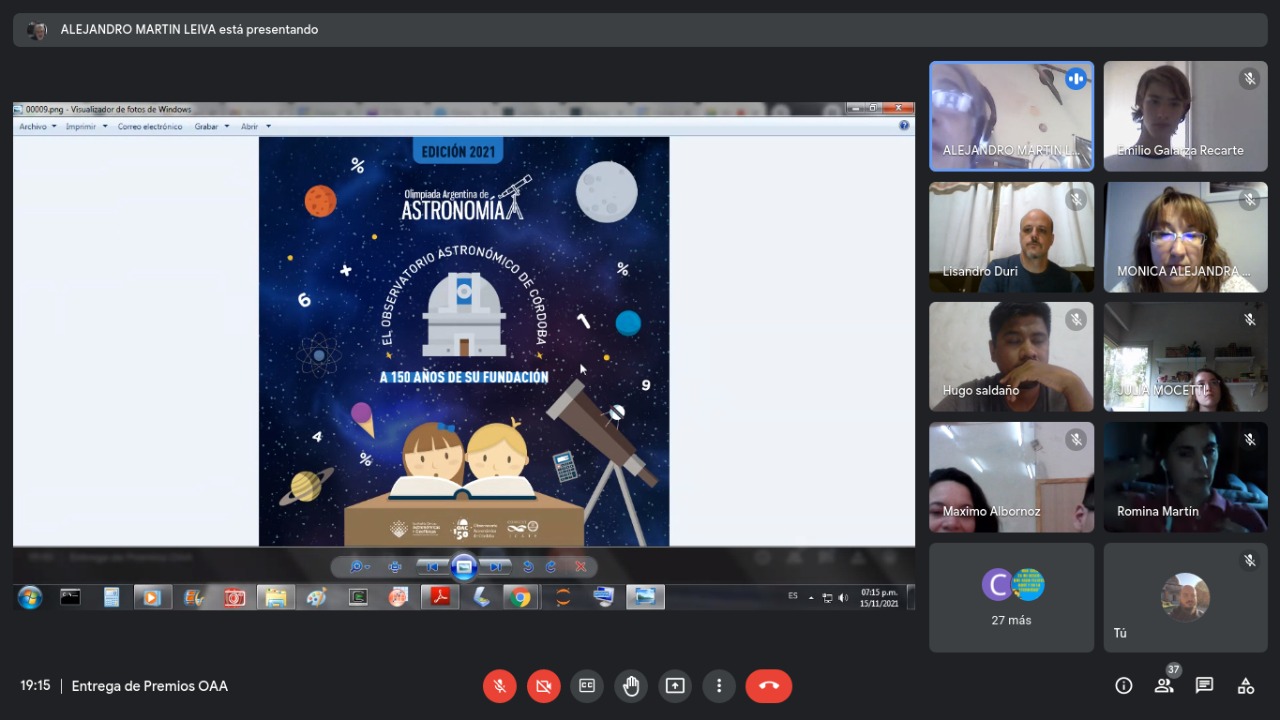The image size is (1280, 720).
Task: Go to previous photo in viewer
Action: pos(432,567)
